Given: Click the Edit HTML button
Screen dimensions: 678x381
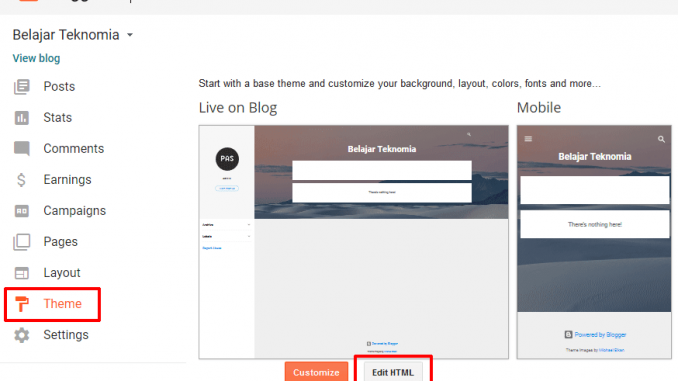Looking at the screenshot, I should [x=393, y=372].
